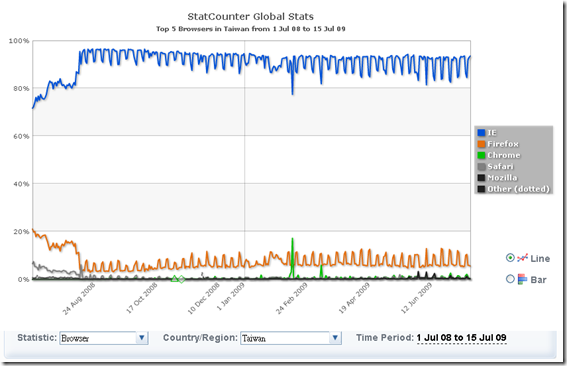The image size is (567, 366).
Task: Click the 1 Jan 2009 axis label
Action: [230, 297]
